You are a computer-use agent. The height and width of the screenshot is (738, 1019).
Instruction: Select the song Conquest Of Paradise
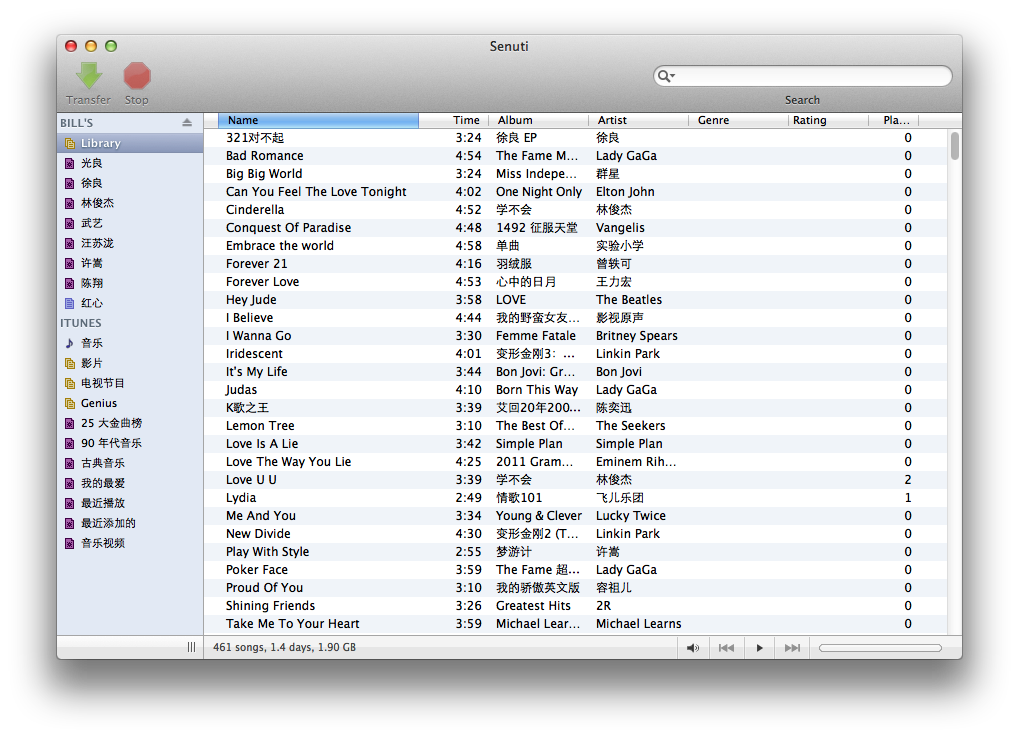coord(575,228)
